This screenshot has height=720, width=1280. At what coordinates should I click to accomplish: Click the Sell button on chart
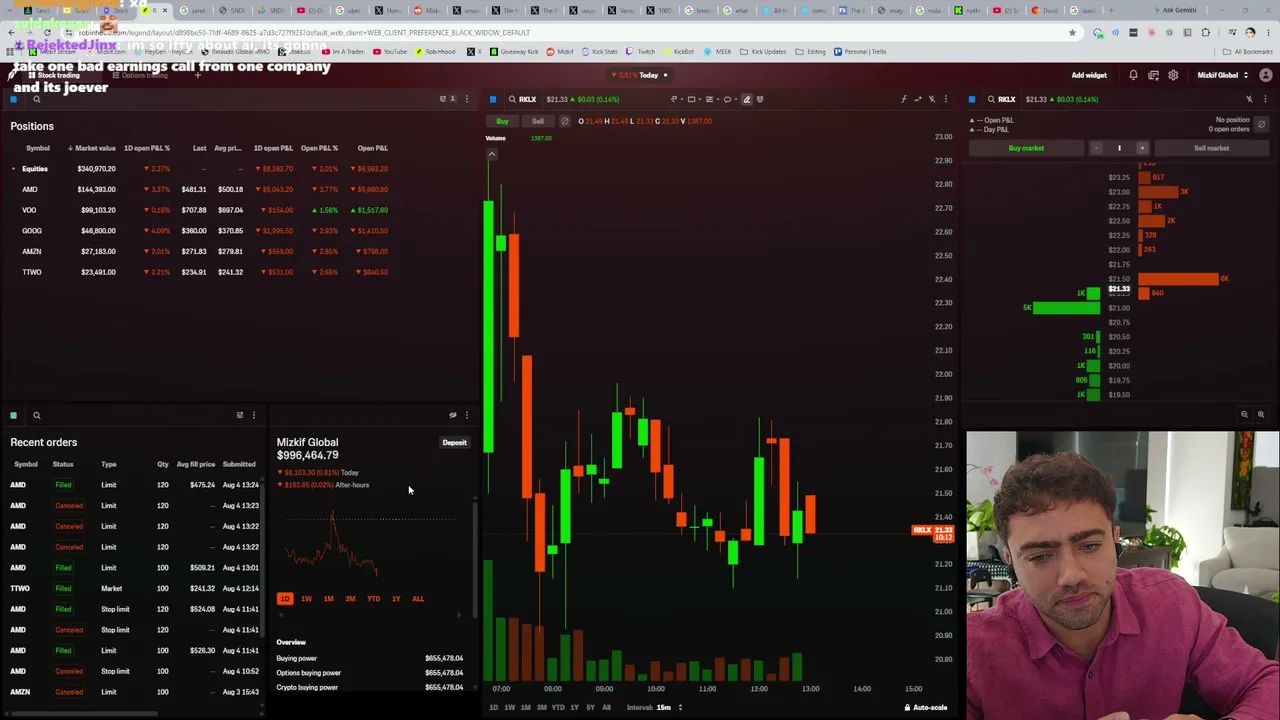pos(537,121)
